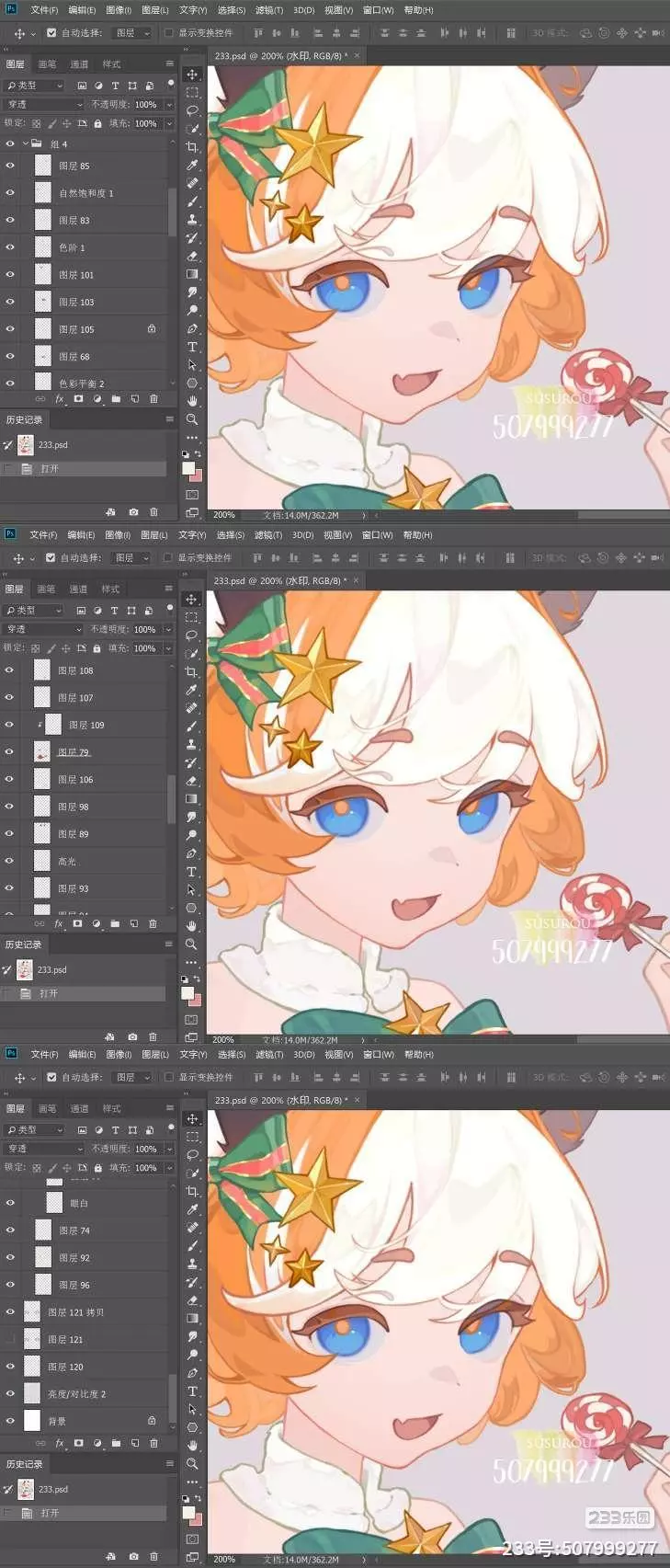Select the Pen tool in the 图层 108 window
670x1568 pixels.
coord(191,853)
